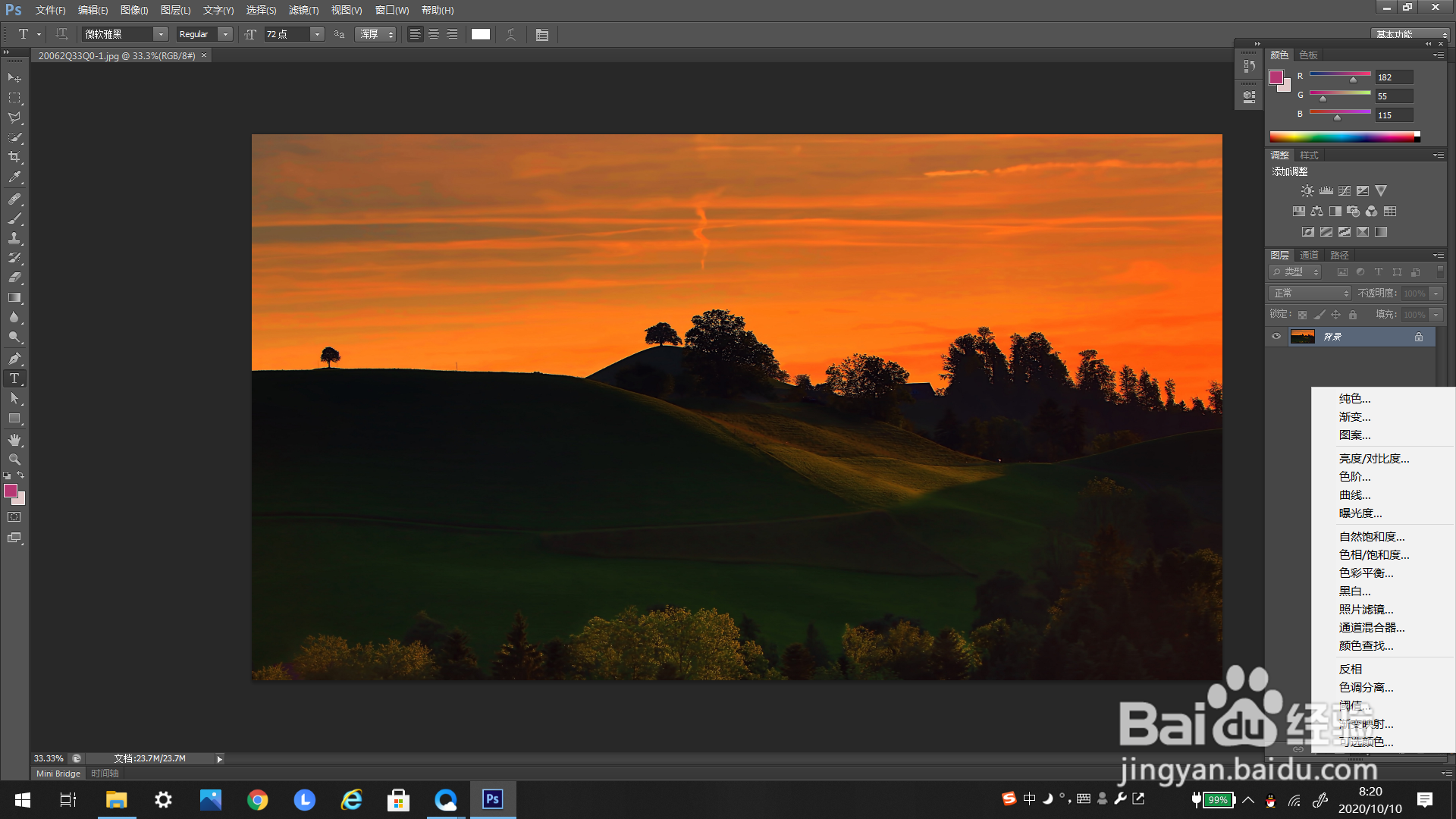1456x819 pixels.
Task: Open the character panel toggle icon
Action: 541,34
